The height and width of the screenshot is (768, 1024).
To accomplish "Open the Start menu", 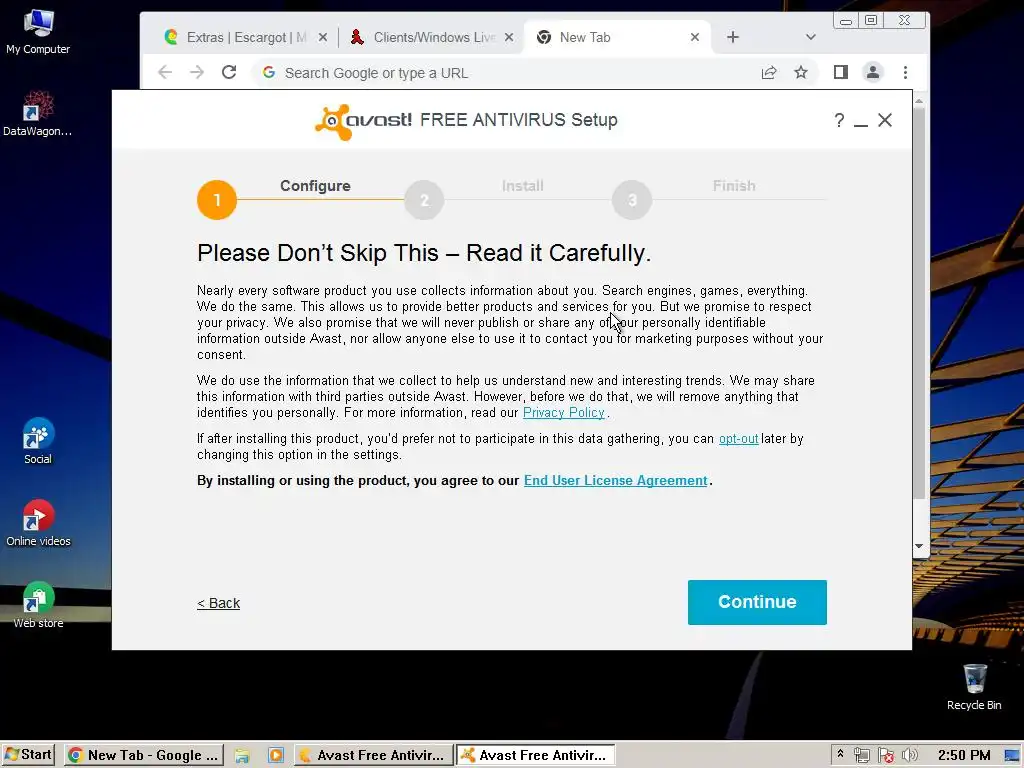I will coord(28,755).
